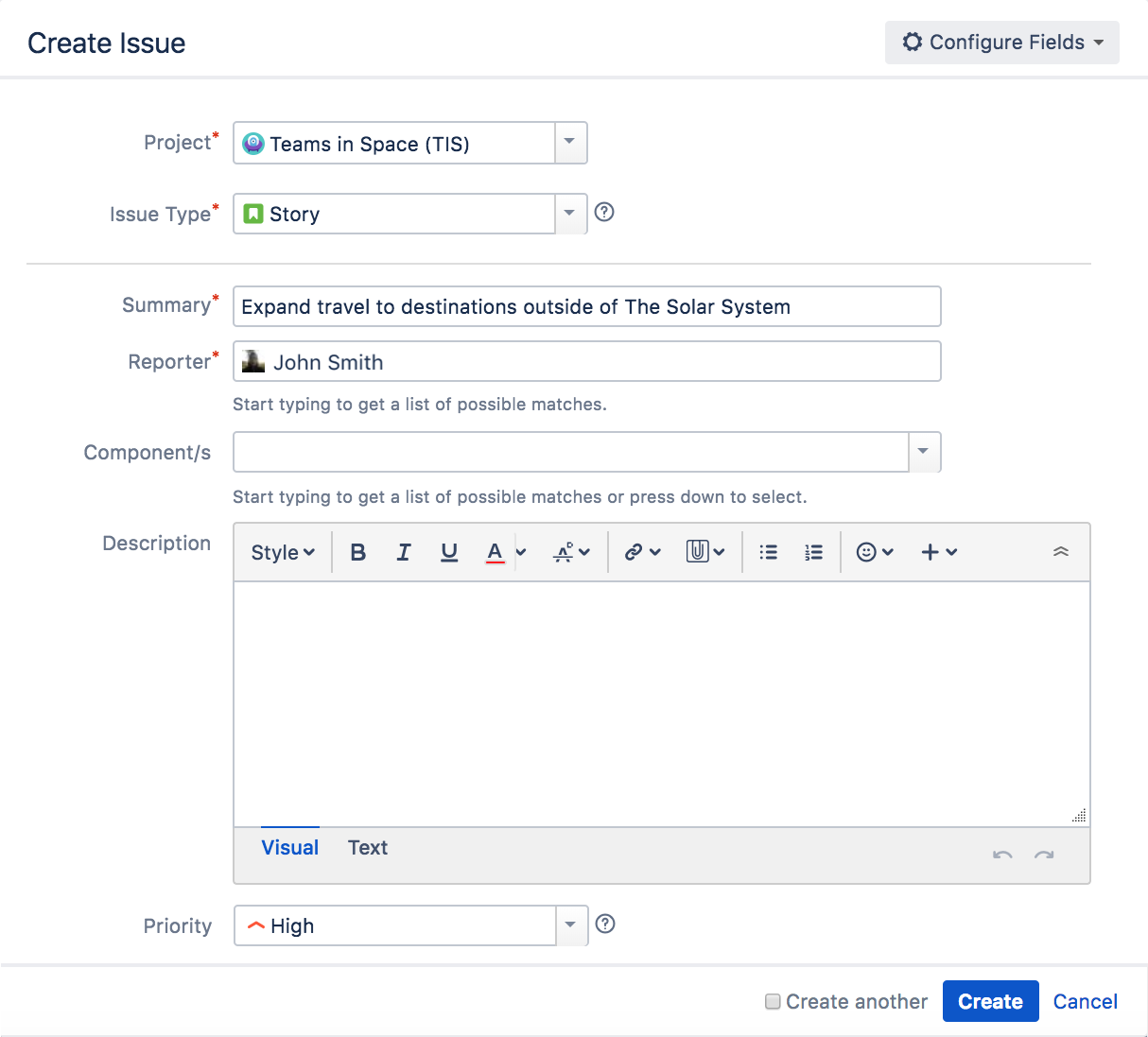Screen dimensions: 1148x1037
Task: Click the editor resize handle corner
Action: [x=1079, y=816]
